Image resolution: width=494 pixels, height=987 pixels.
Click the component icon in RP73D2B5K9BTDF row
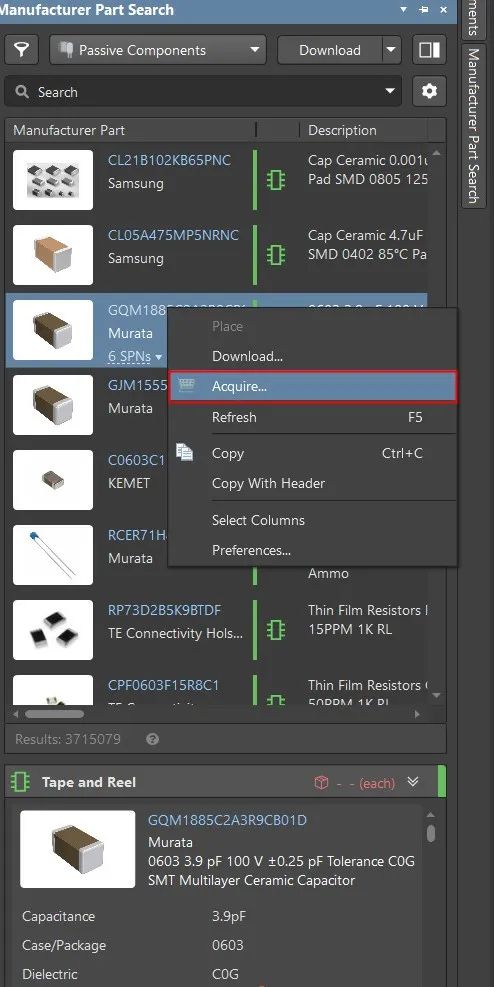pos(276,629)
